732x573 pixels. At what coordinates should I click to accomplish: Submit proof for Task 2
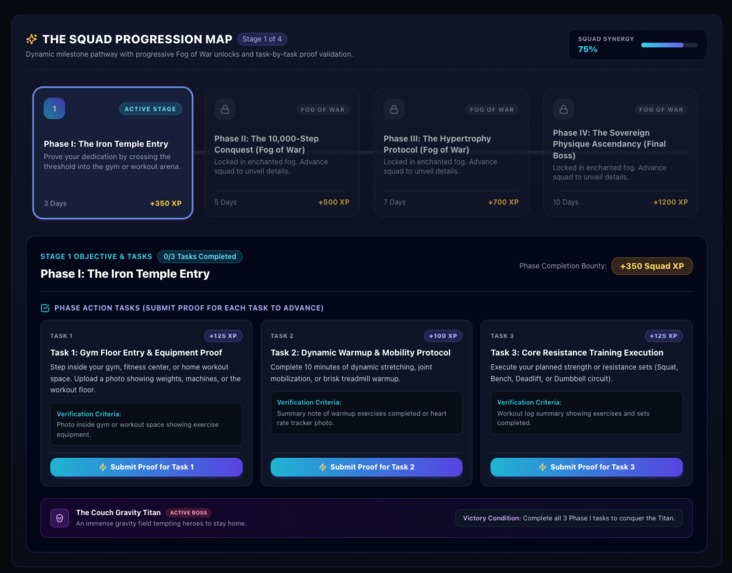pyautogui.click(x=366, y=467)
